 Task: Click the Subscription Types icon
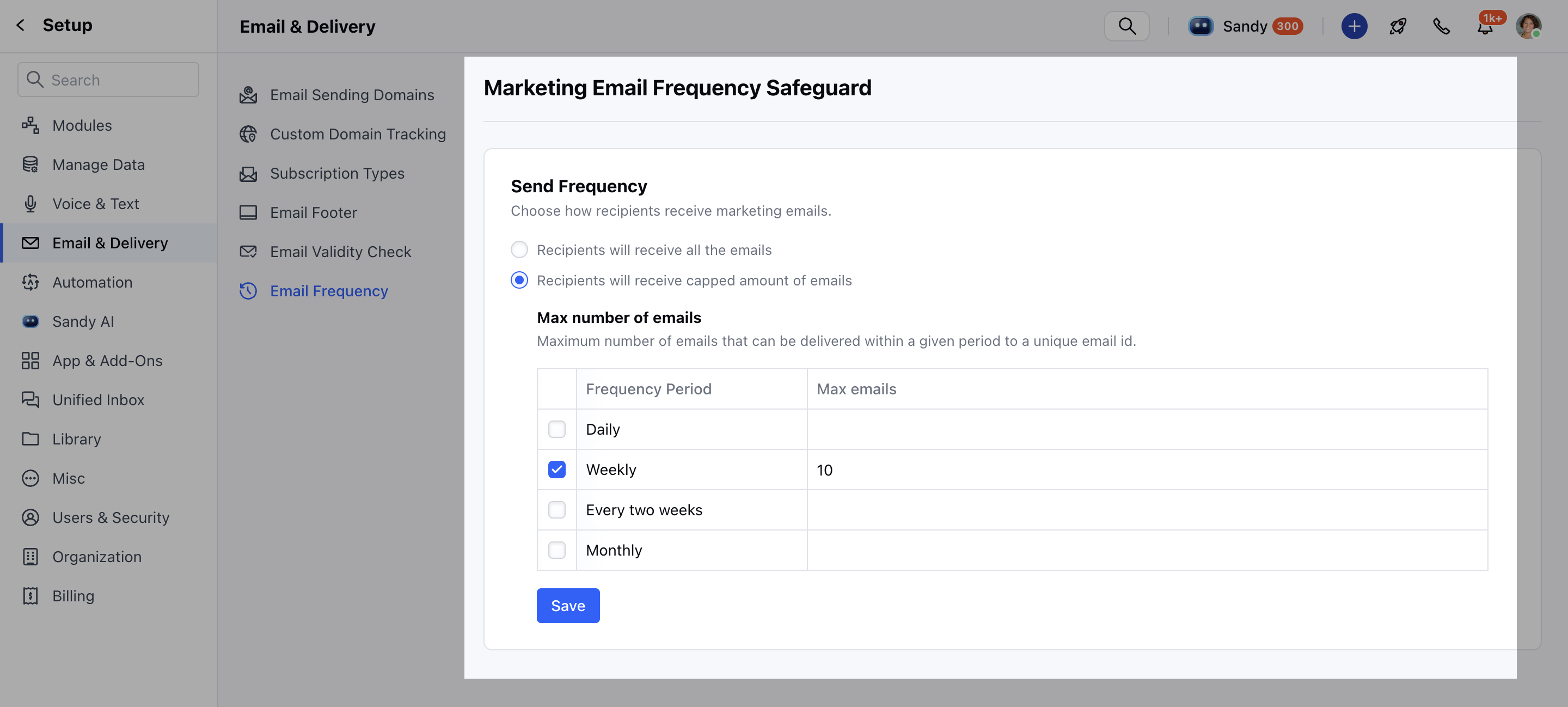pyautogui.click(x=248, y=174)
